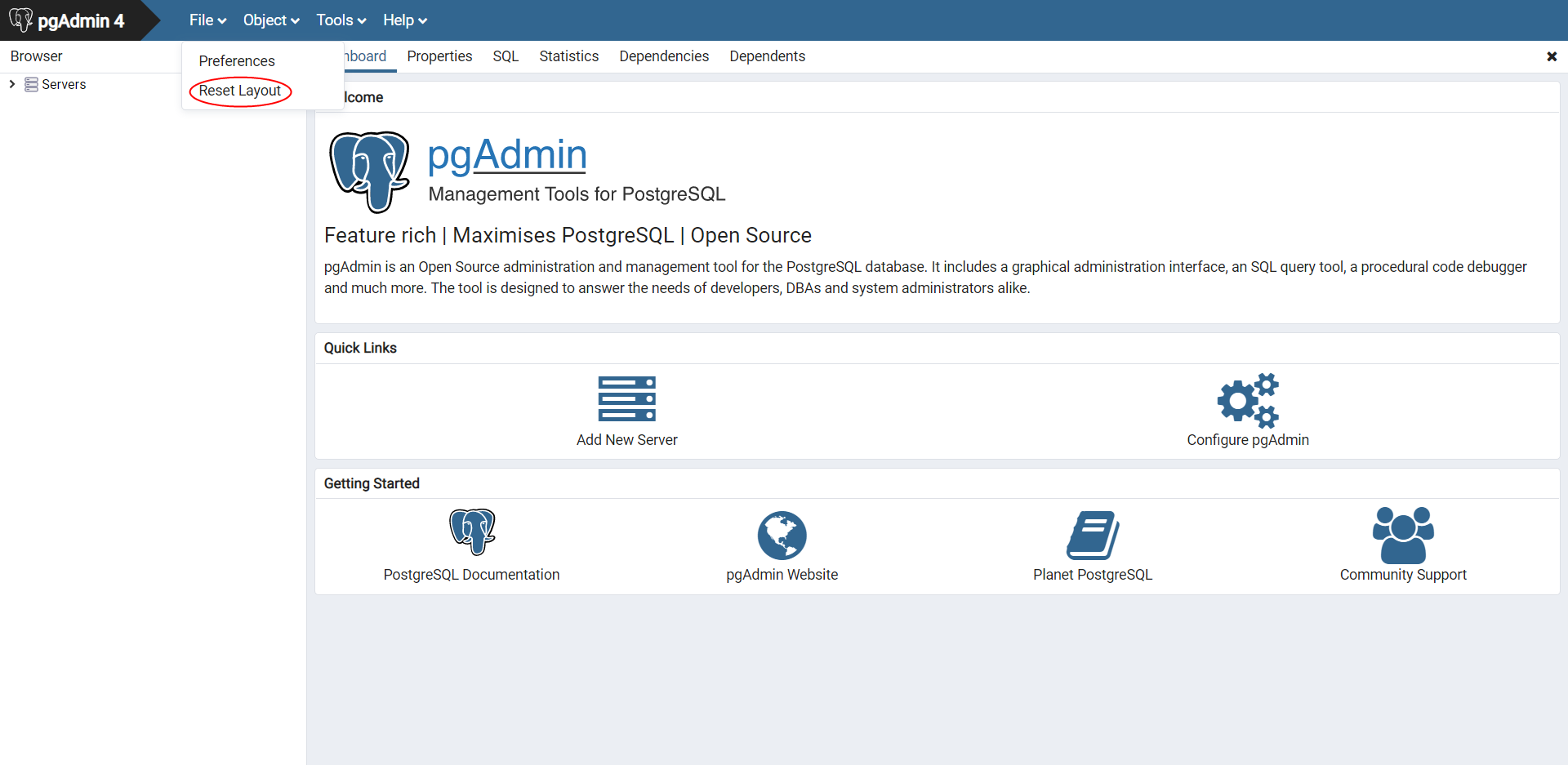
Task: Open the pgAdmin Website link
Action: pos(782,575)
